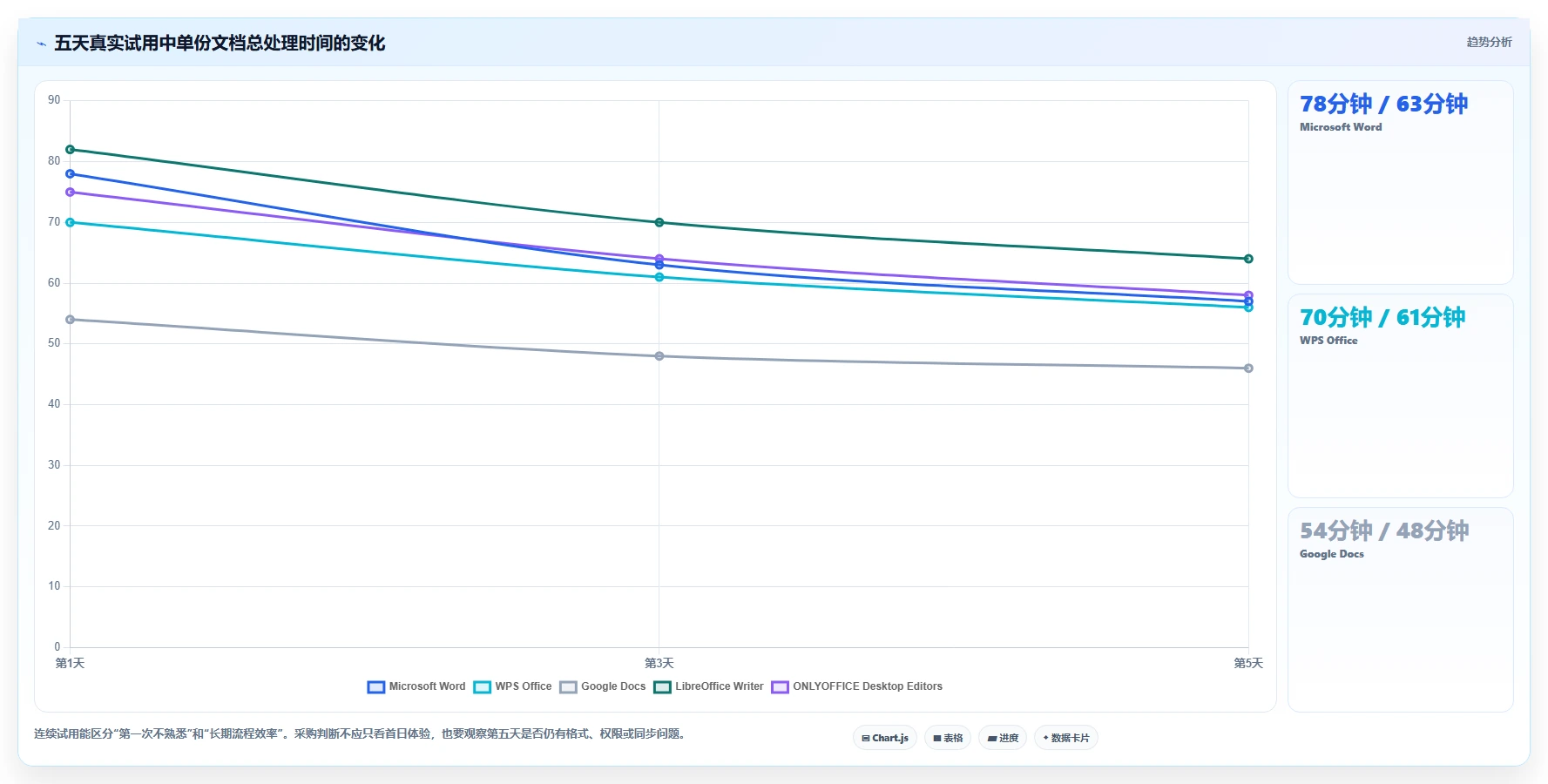Toggle ONLYOFFICE Desktop Editors series in legend
Image resolution: width=1548 pixels, height=784 pixels.
857,686
